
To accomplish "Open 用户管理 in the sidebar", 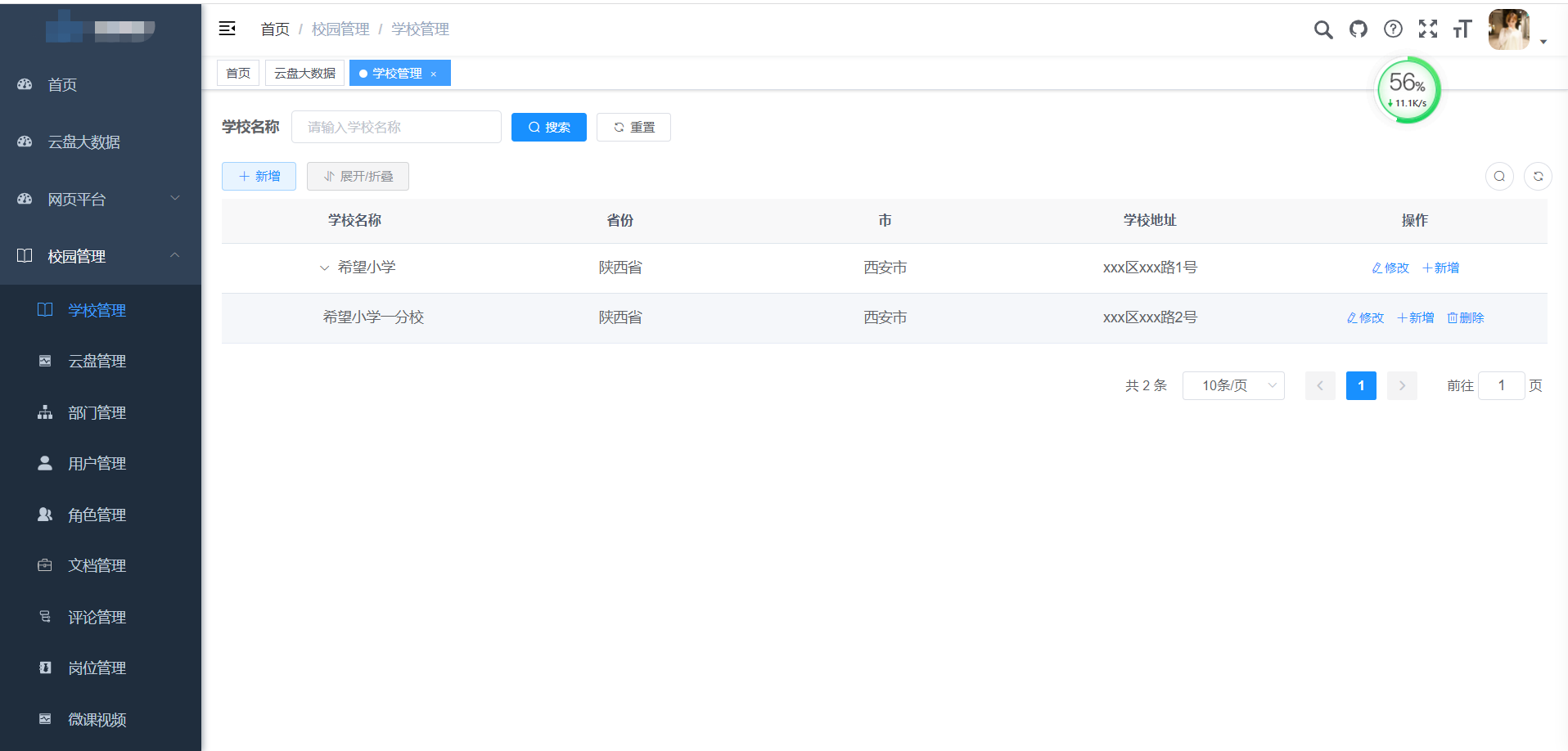I will (97, 463).
